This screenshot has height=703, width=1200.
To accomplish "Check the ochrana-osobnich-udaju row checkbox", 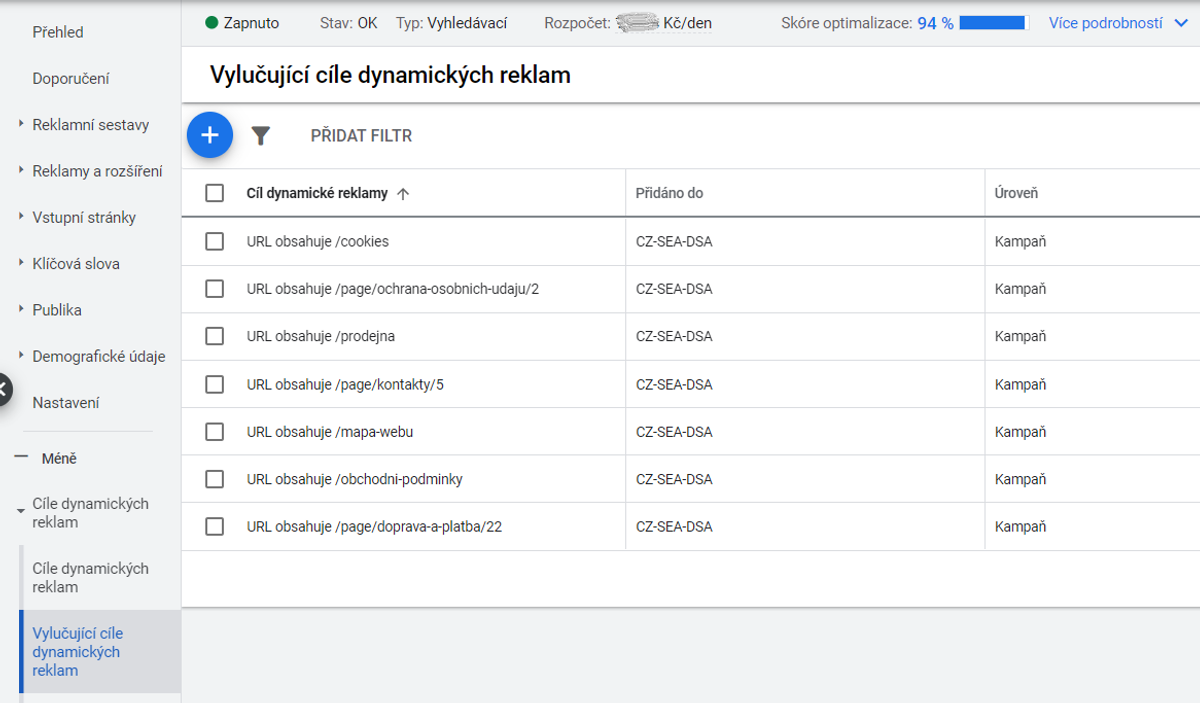I will 214,289.
